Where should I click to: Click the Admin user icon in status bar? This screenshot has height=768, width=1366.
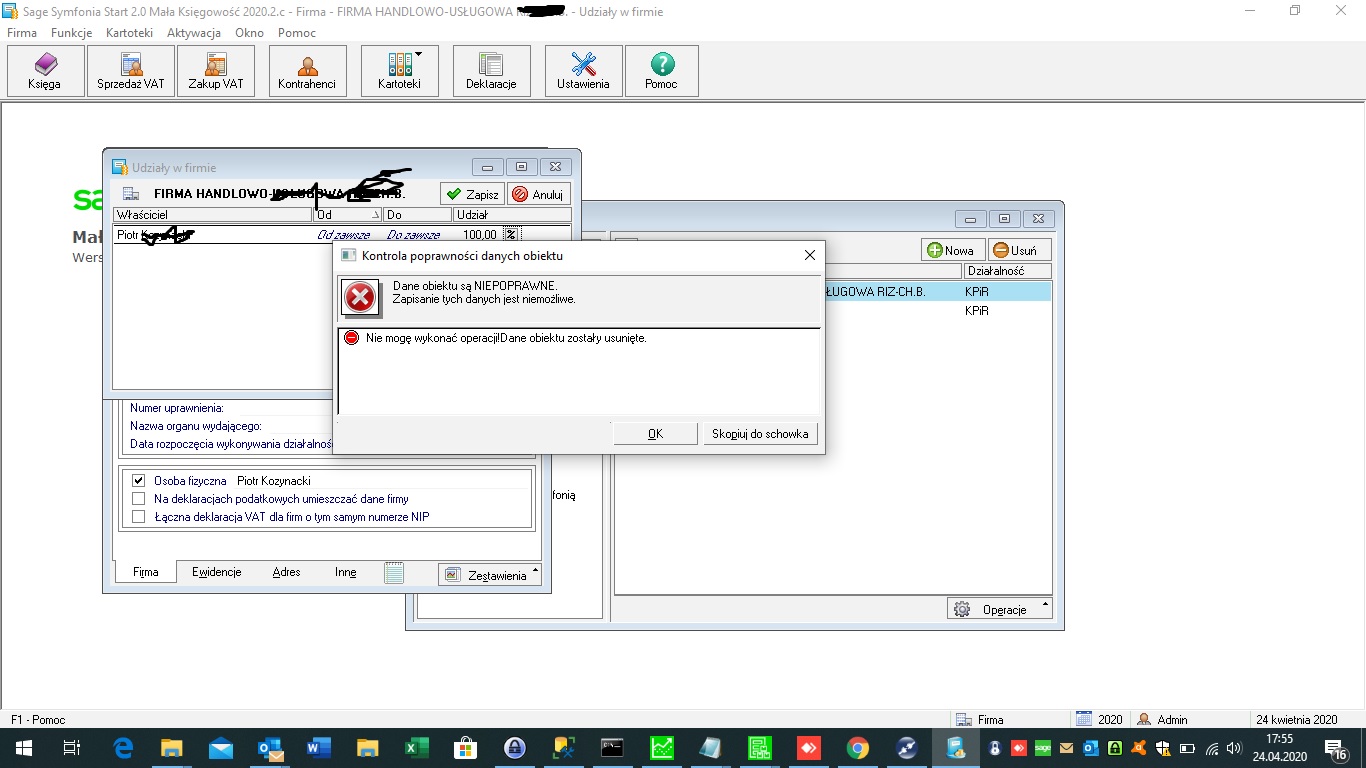click(1143, 719)
